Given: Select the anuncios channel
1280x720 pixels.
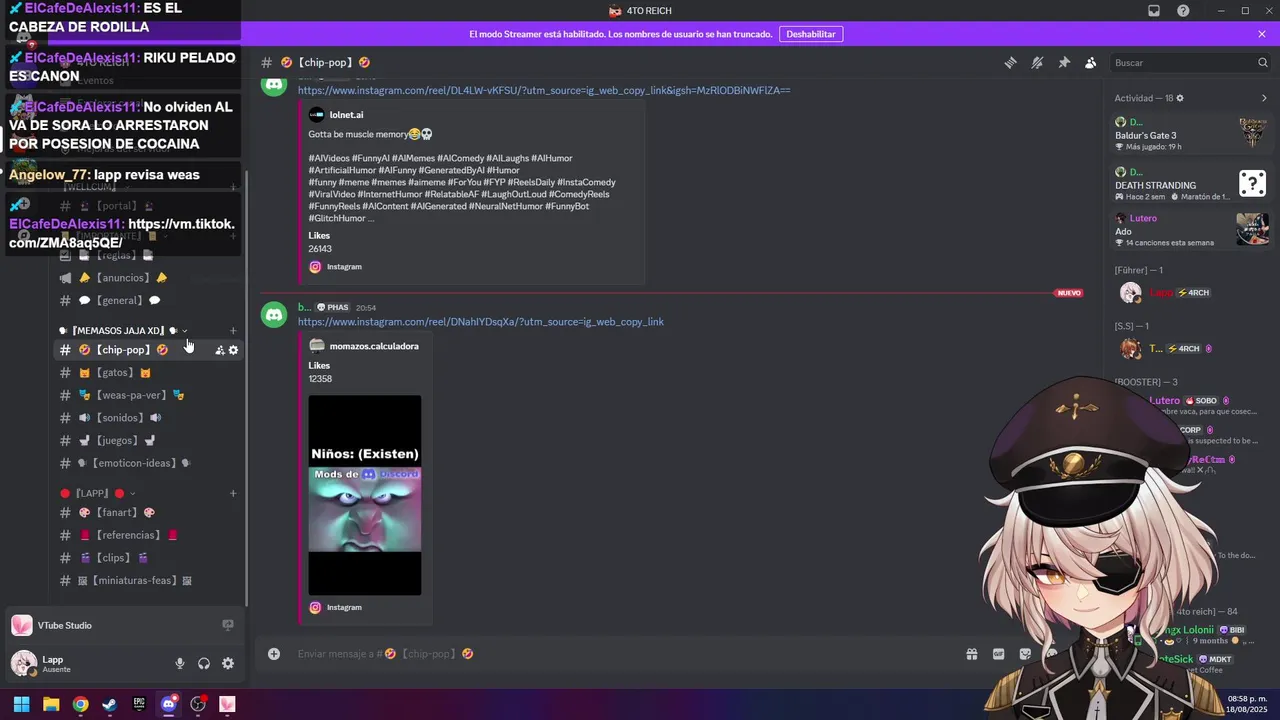Looking at the screenshot, I should pos(148,278).
